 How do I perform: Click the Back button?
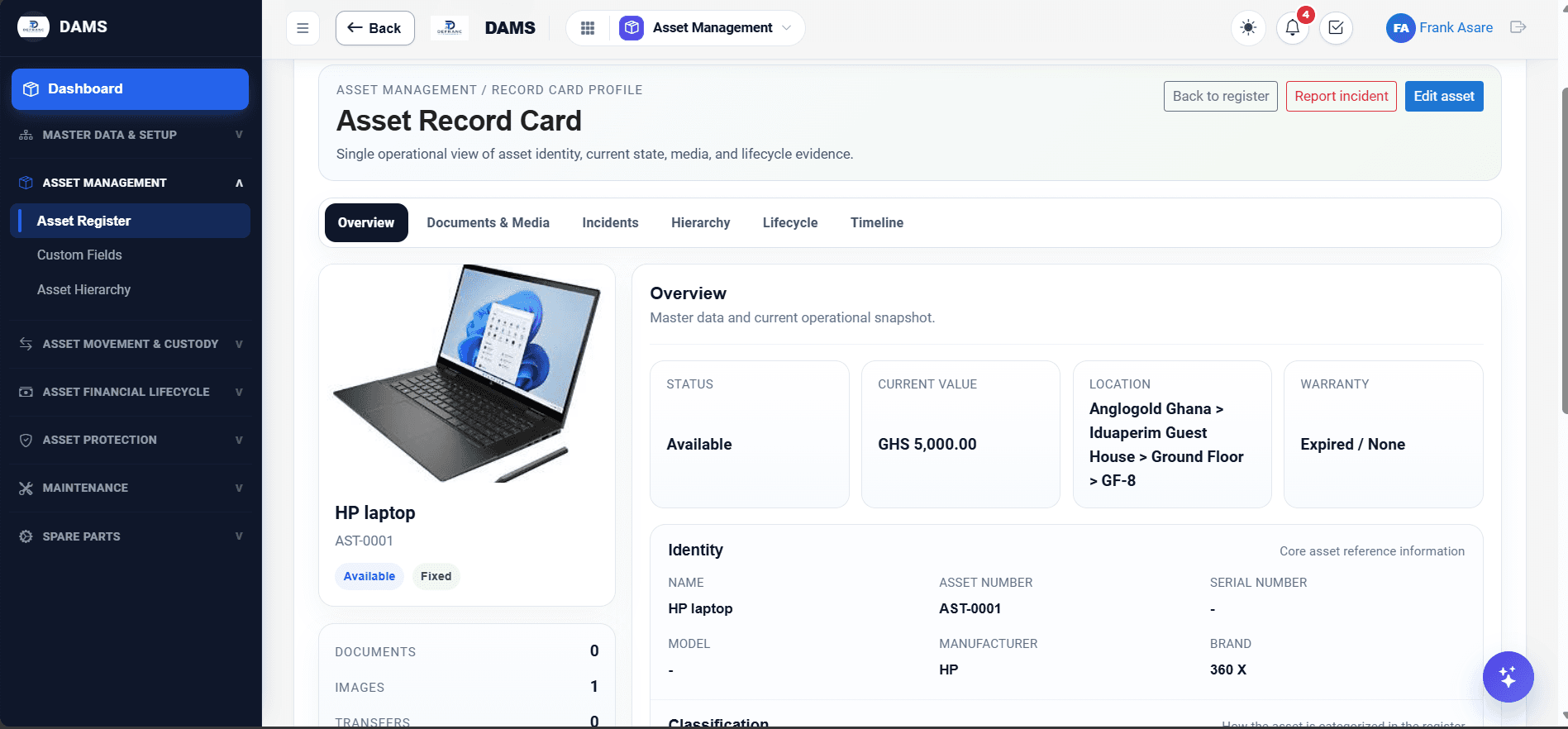pyautogui.click(x=374, y=28)
